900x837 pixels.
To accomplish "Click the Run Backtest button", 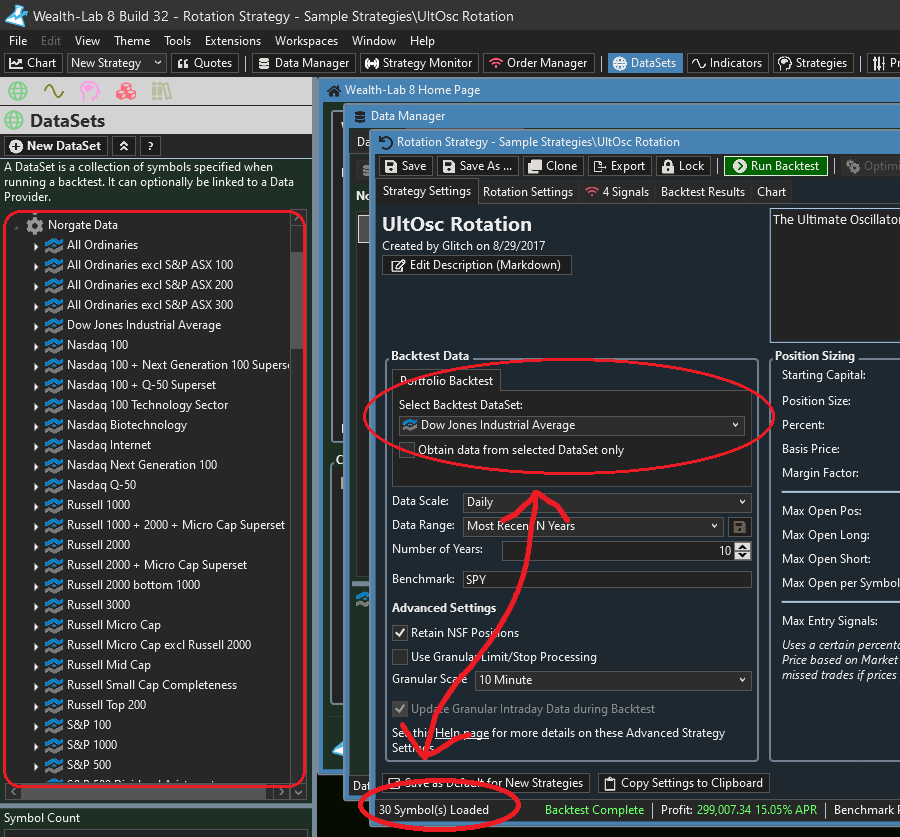I will click(776, 166).
